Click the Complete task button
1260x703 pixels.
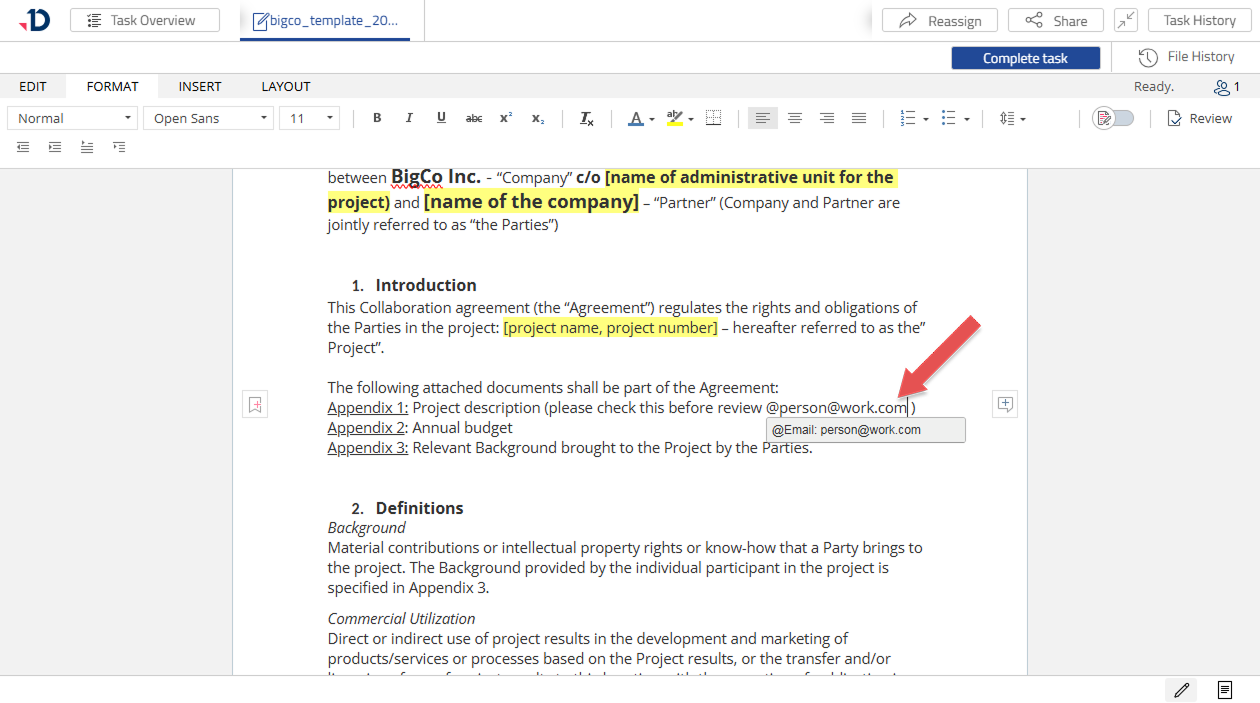tap(1025, 58)
